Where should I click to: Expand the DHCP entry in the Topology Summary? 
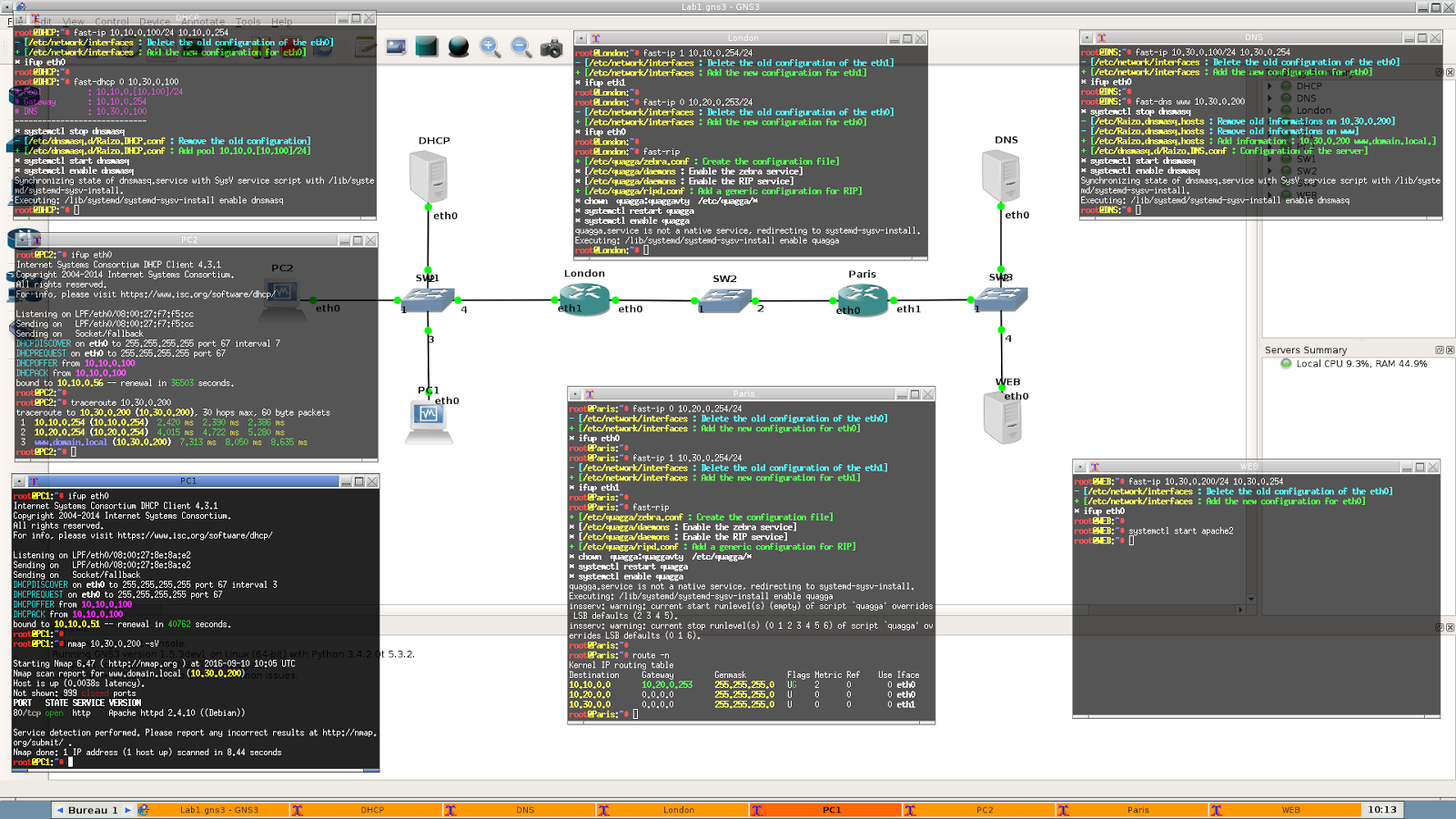[1270, 86]
